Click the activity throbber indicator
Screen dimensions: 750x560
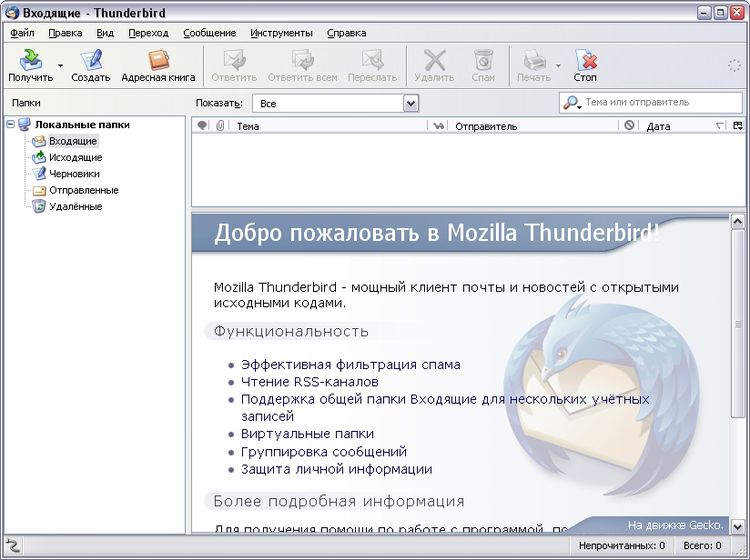(734, 66)
